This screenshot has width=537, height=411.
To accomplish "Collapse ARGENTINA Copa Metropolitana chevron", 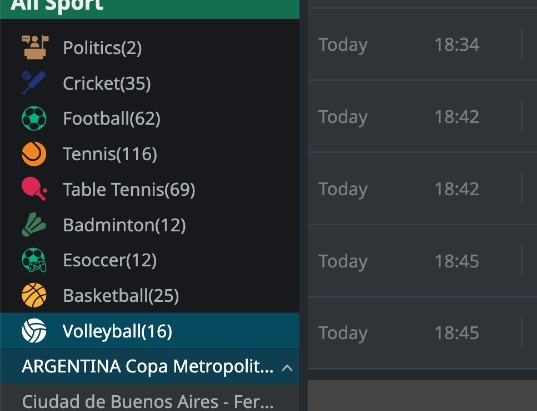I will 287,368.
